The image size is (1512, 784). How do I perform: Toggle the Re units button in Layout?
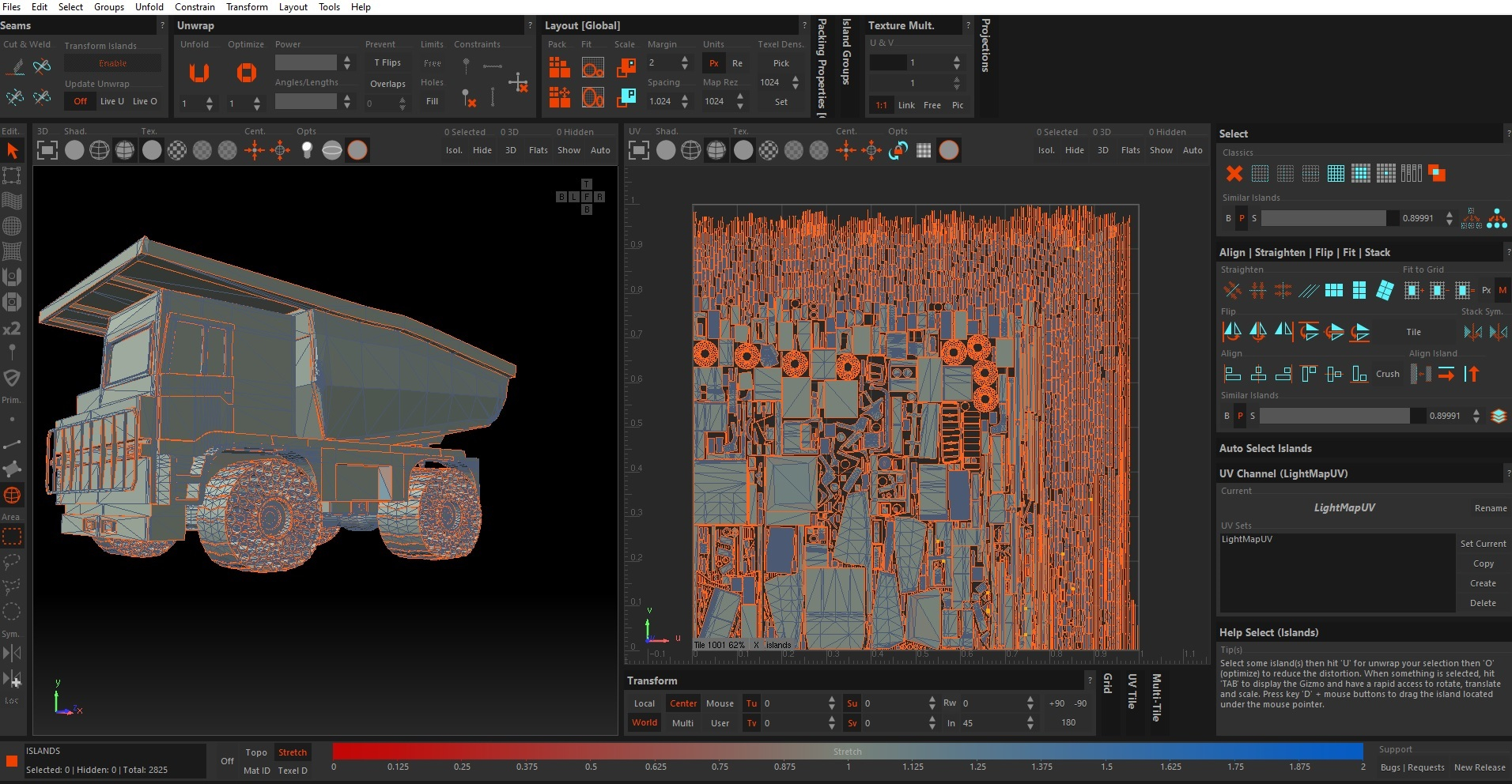[x=737, y=63]
